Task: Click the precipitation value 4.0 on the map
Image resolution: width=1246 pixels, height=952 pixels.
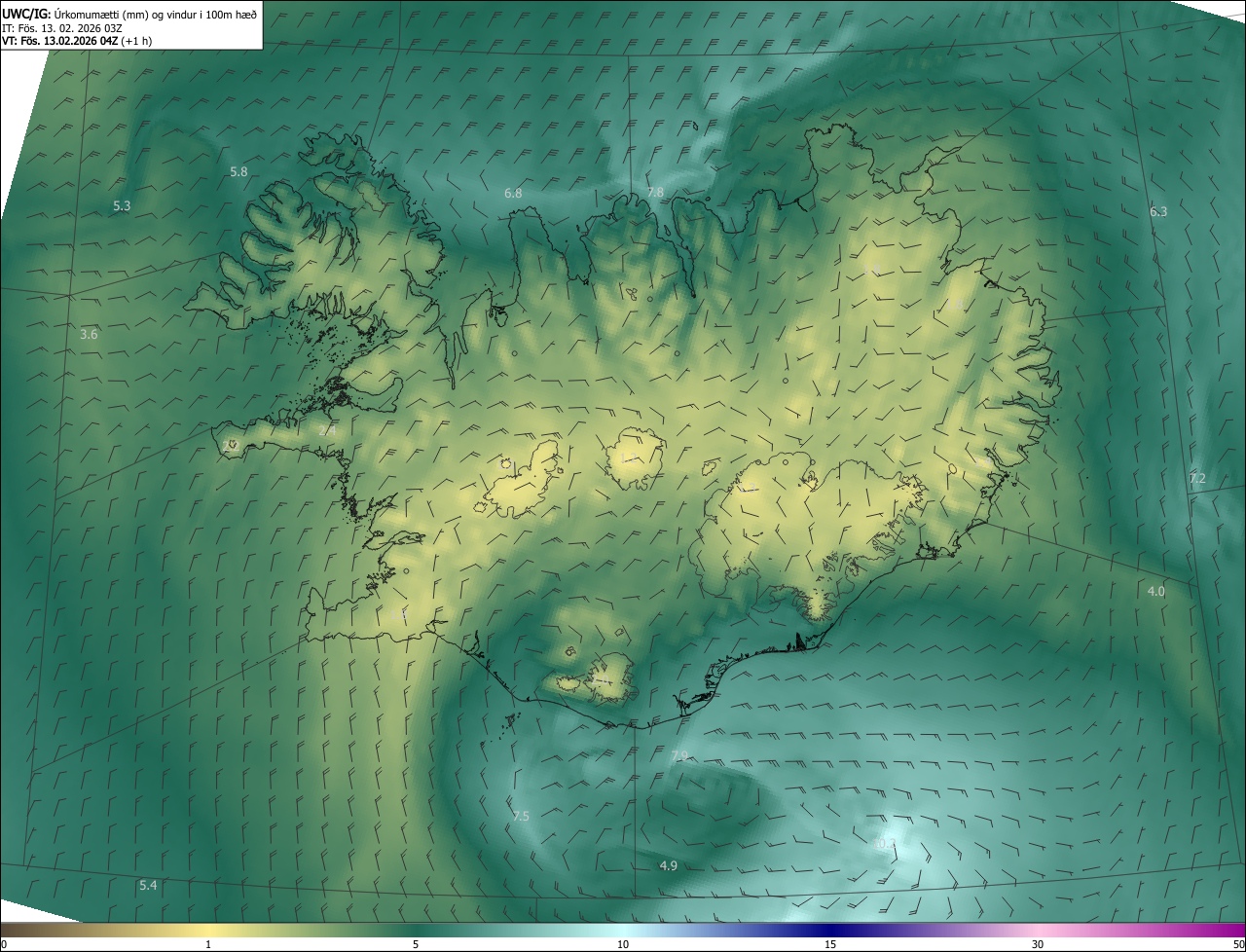Action: pyautogui.click(x=1155, y=591)
